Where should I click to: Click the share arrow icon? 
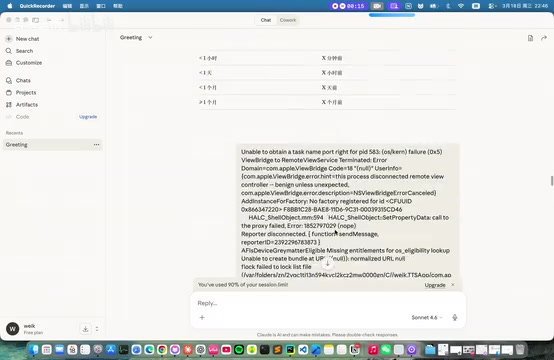544,38
